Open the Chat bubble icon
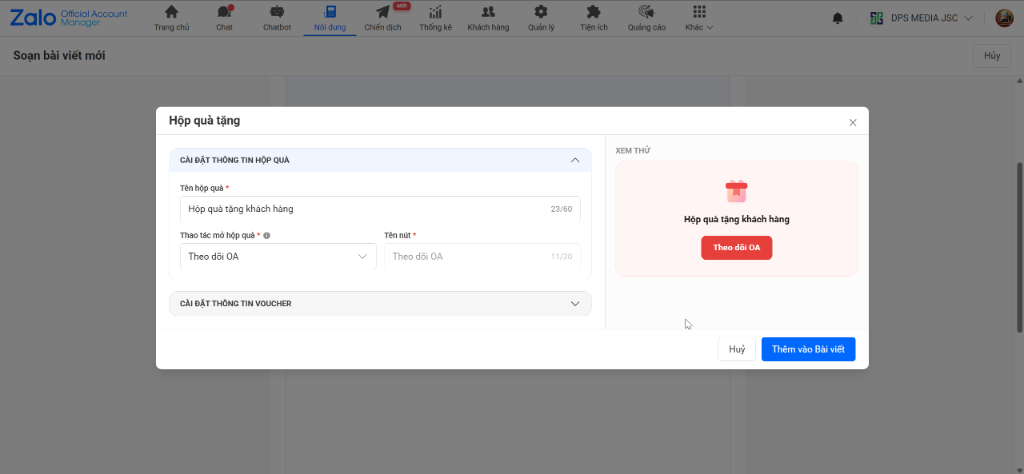1024x474 pixels. pos(225,12)
